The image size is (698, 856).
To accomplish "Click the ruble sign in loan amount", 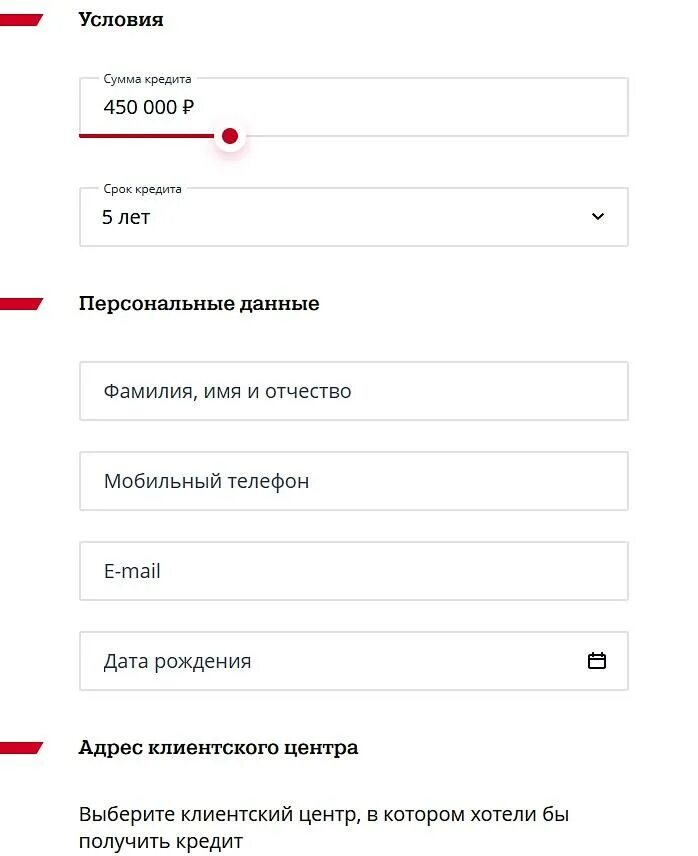I will pyautogui.click(x=188, y=107).
